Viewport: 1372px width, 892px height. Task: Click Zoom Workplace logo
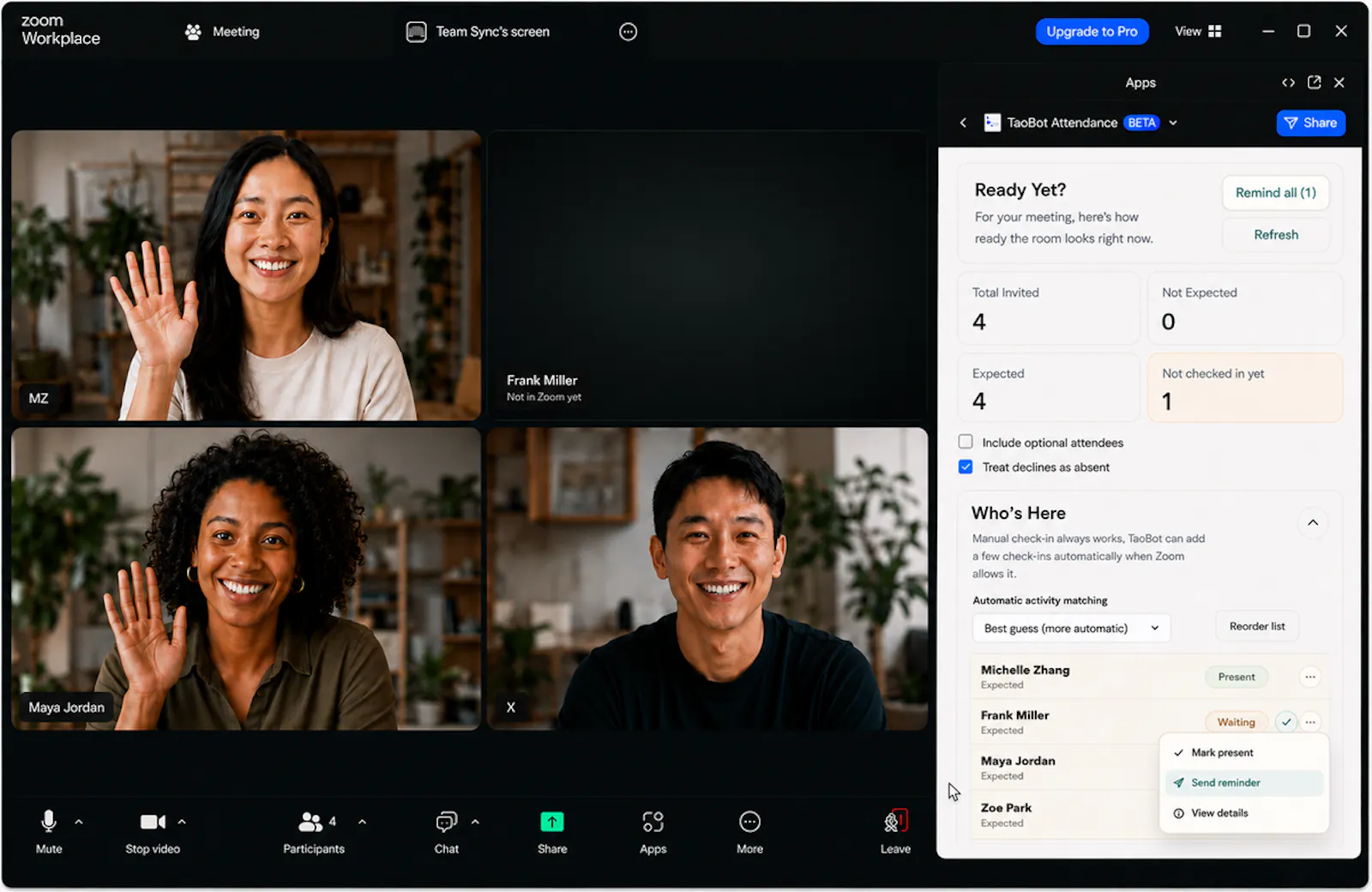60,30
